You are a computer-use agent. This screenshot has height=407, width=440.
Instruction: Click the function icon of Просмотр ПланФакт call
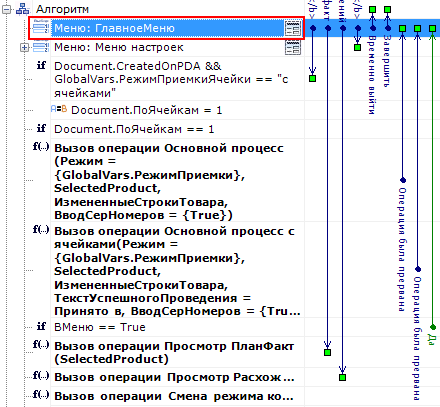click(x=41, y=344)
